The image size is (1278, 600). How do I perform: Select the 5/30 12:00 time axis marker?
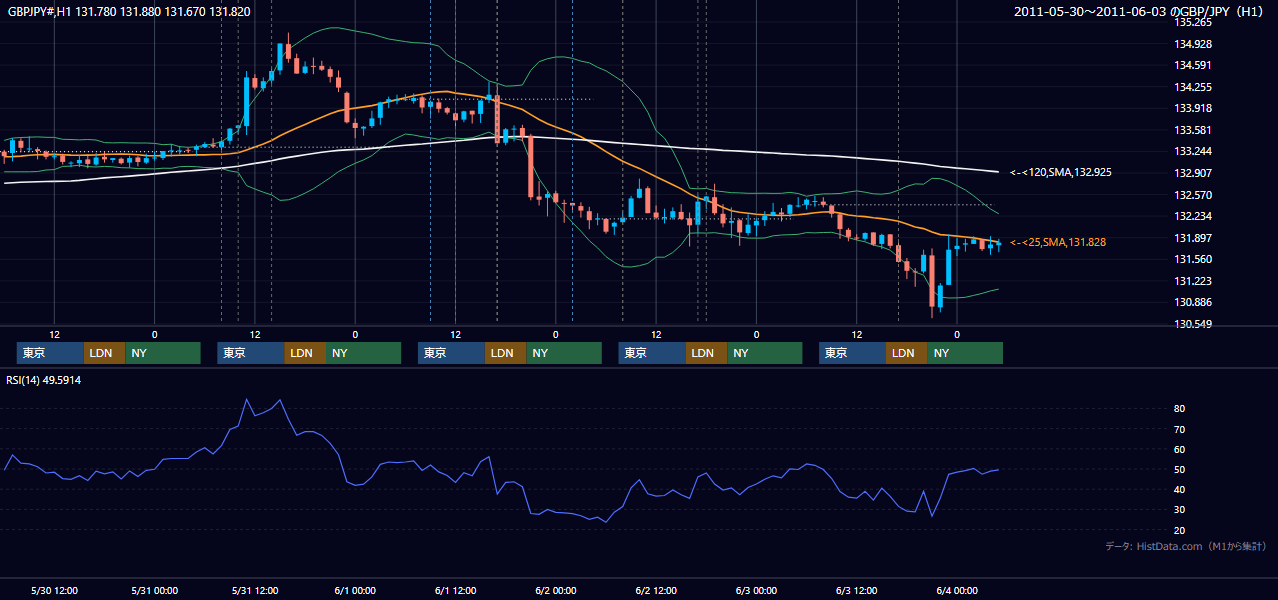[x=55, y=590]
